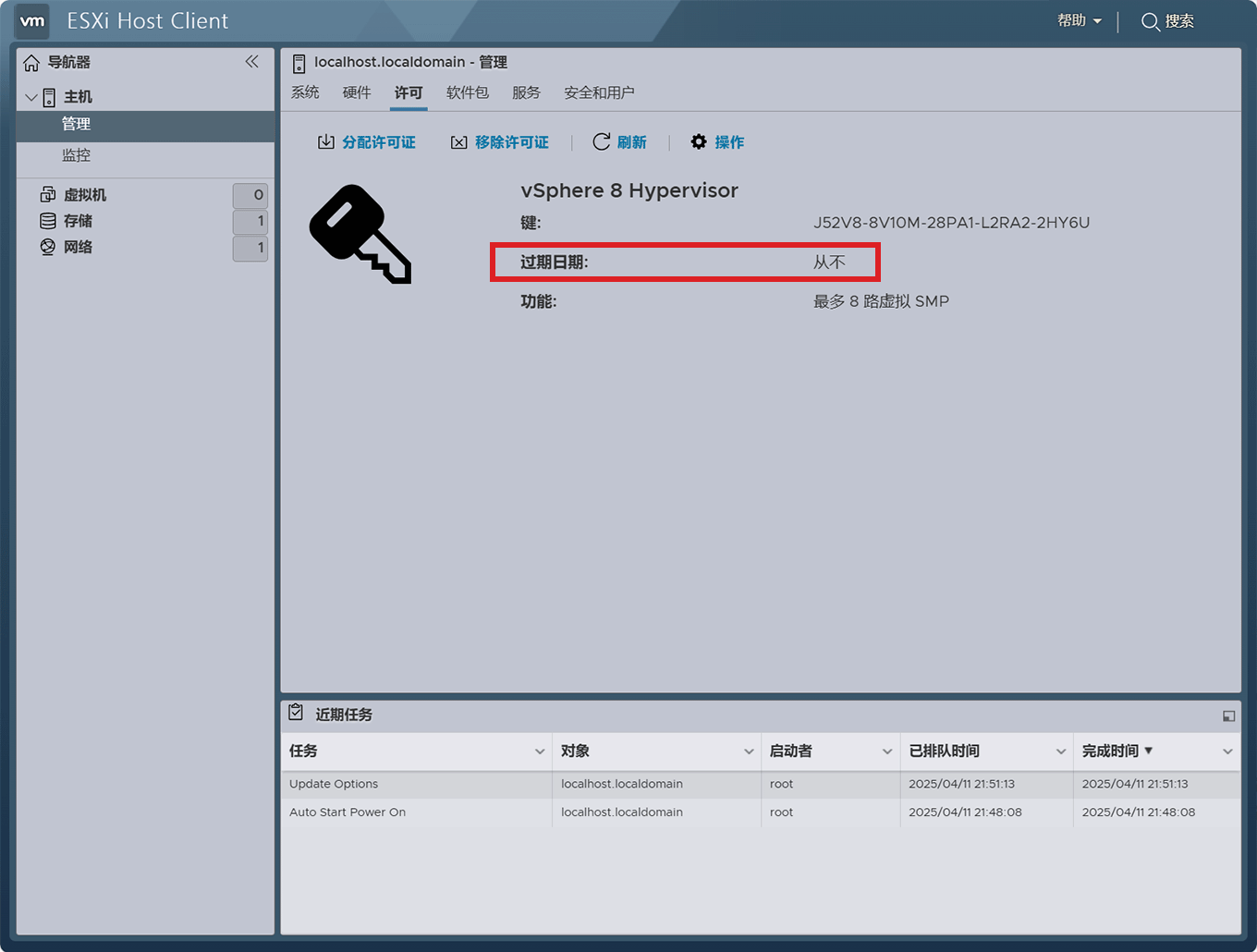Open the ESXi home navigator icon
1257x952 pixels.
[x=32, y=62]
